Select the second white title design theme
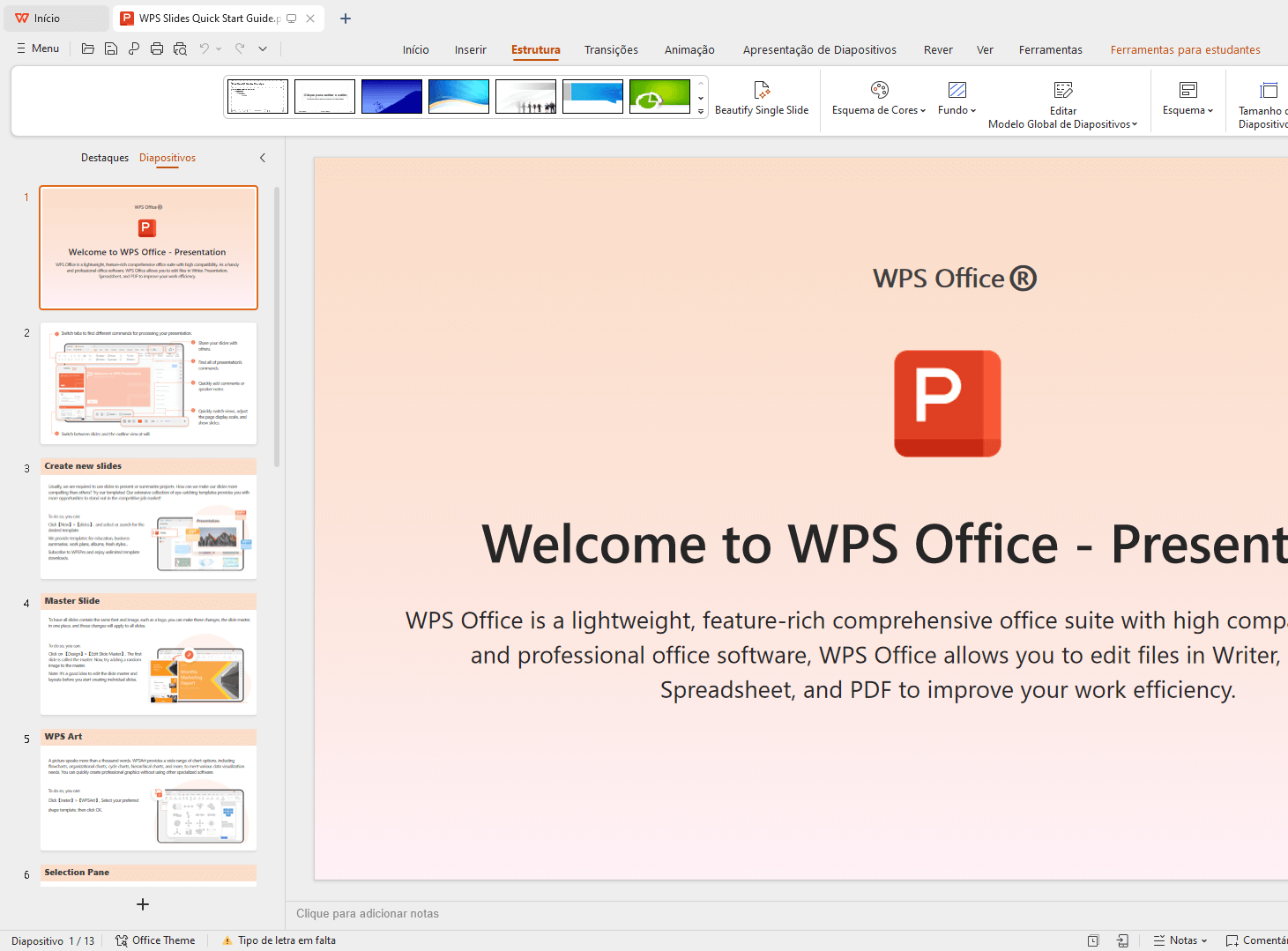1288x951 pixels. click(325, 97)
